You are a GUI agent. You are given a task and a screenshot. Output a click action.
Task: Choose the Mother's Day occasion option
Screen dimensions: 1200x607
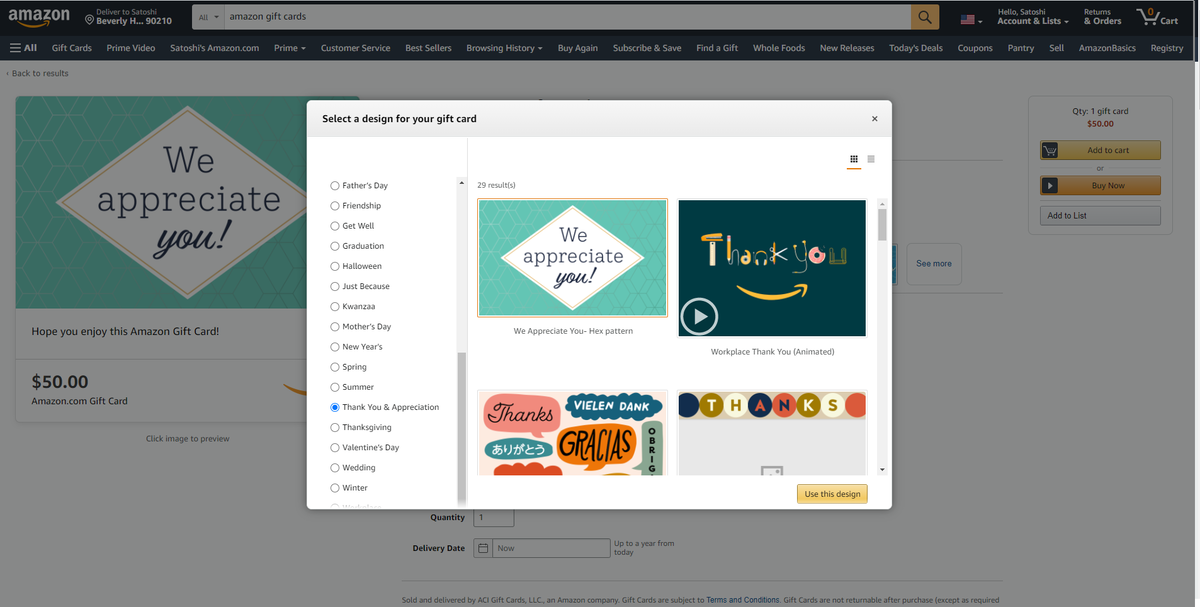click(x=335, y=327)
